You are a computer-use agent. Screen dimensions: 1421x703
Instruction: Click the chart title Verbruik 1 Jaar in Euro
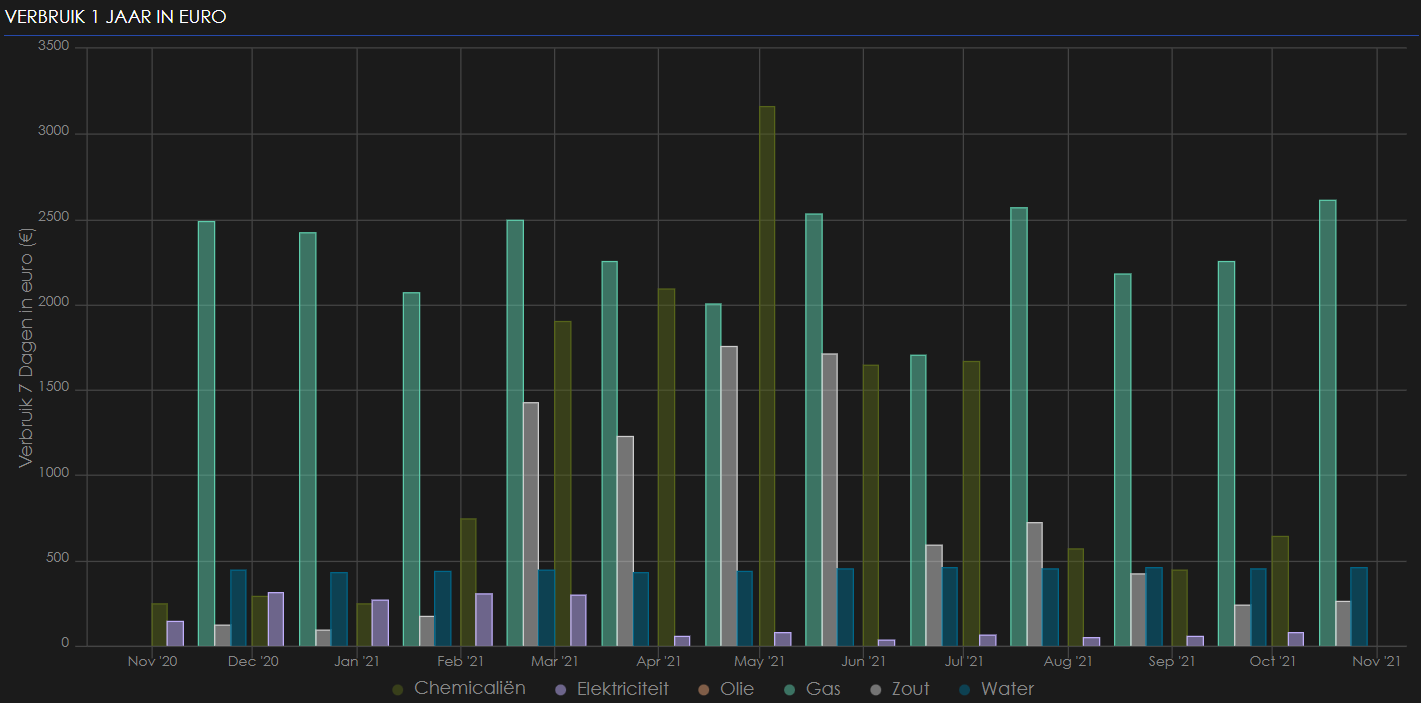click(x=116, y=17)
